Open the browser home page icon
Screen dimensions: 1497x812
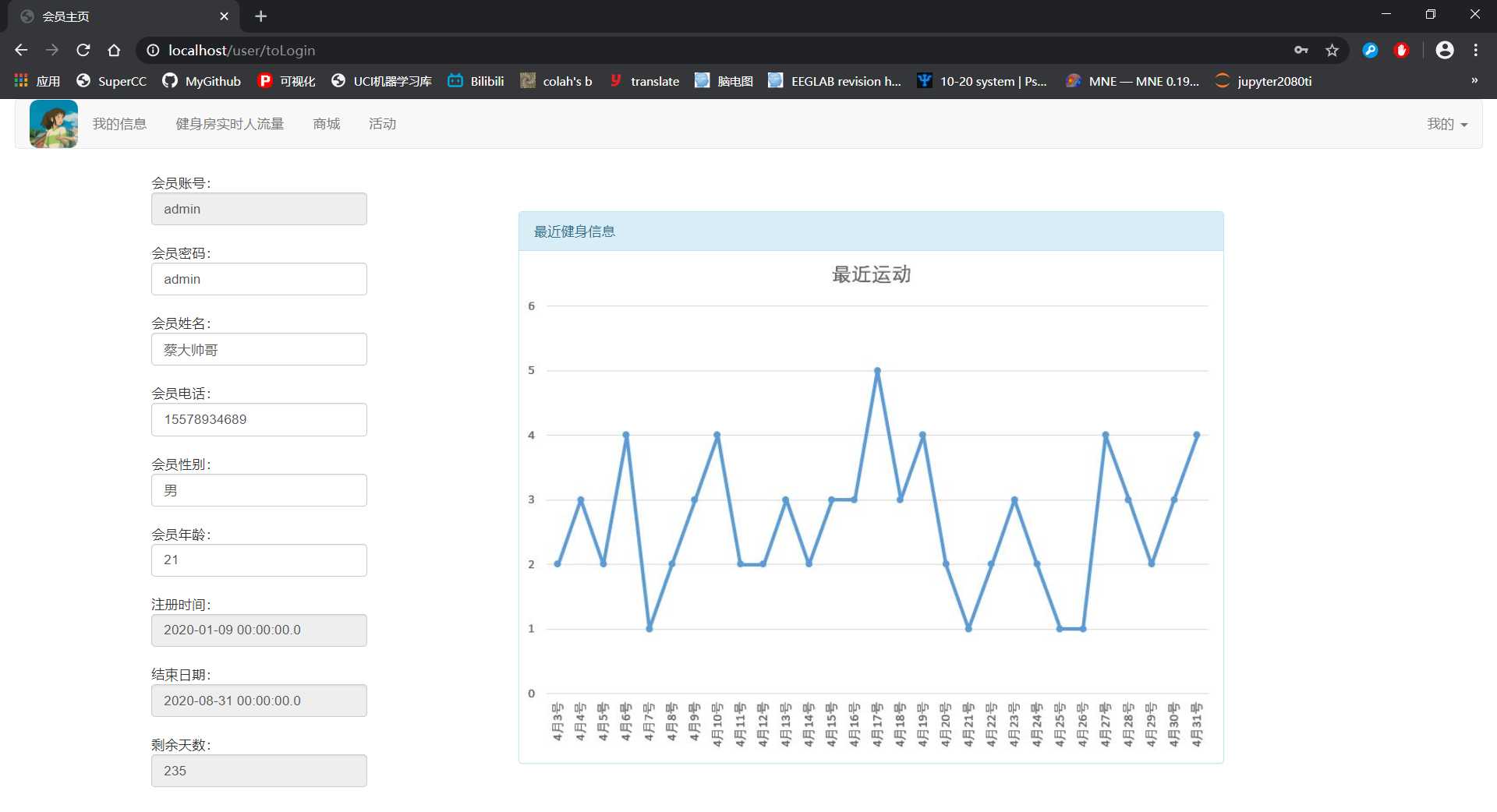tap(114, 50)
